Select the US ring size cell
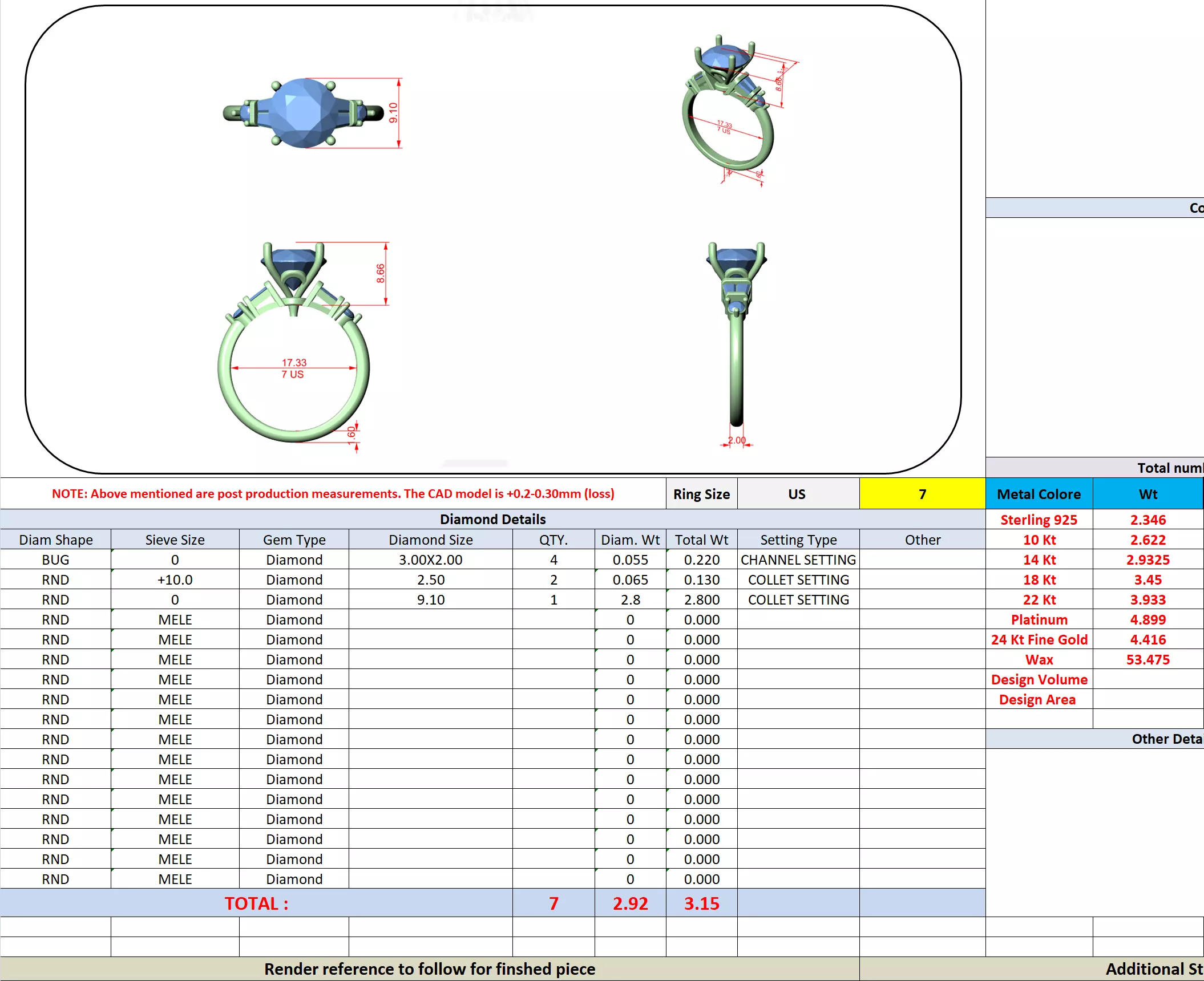Image resolution: width=1204 pixels, height=981 pixels. pyautogui.click(x=797, y=494)
